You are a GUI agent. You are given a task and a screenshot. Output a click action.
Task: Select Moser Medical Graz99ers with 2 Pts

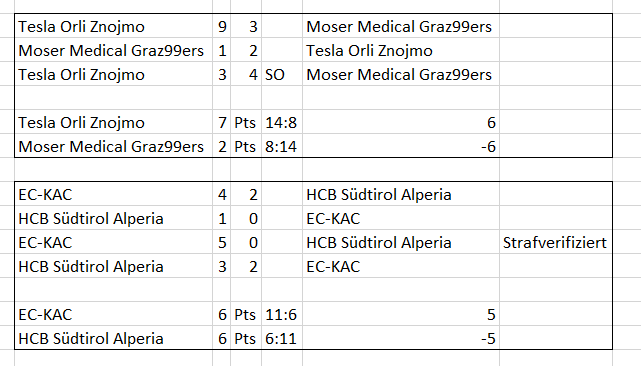pos(113,146)
